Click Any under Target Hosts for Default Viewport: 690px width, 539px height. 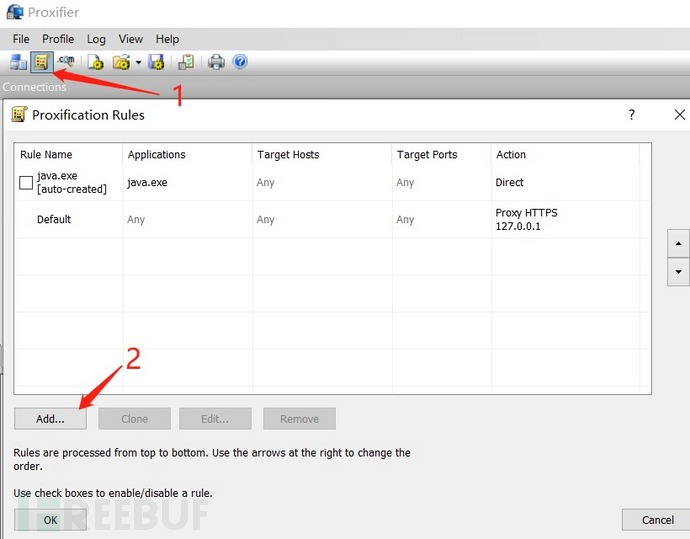pyautogui.click(x=265, y=220)
